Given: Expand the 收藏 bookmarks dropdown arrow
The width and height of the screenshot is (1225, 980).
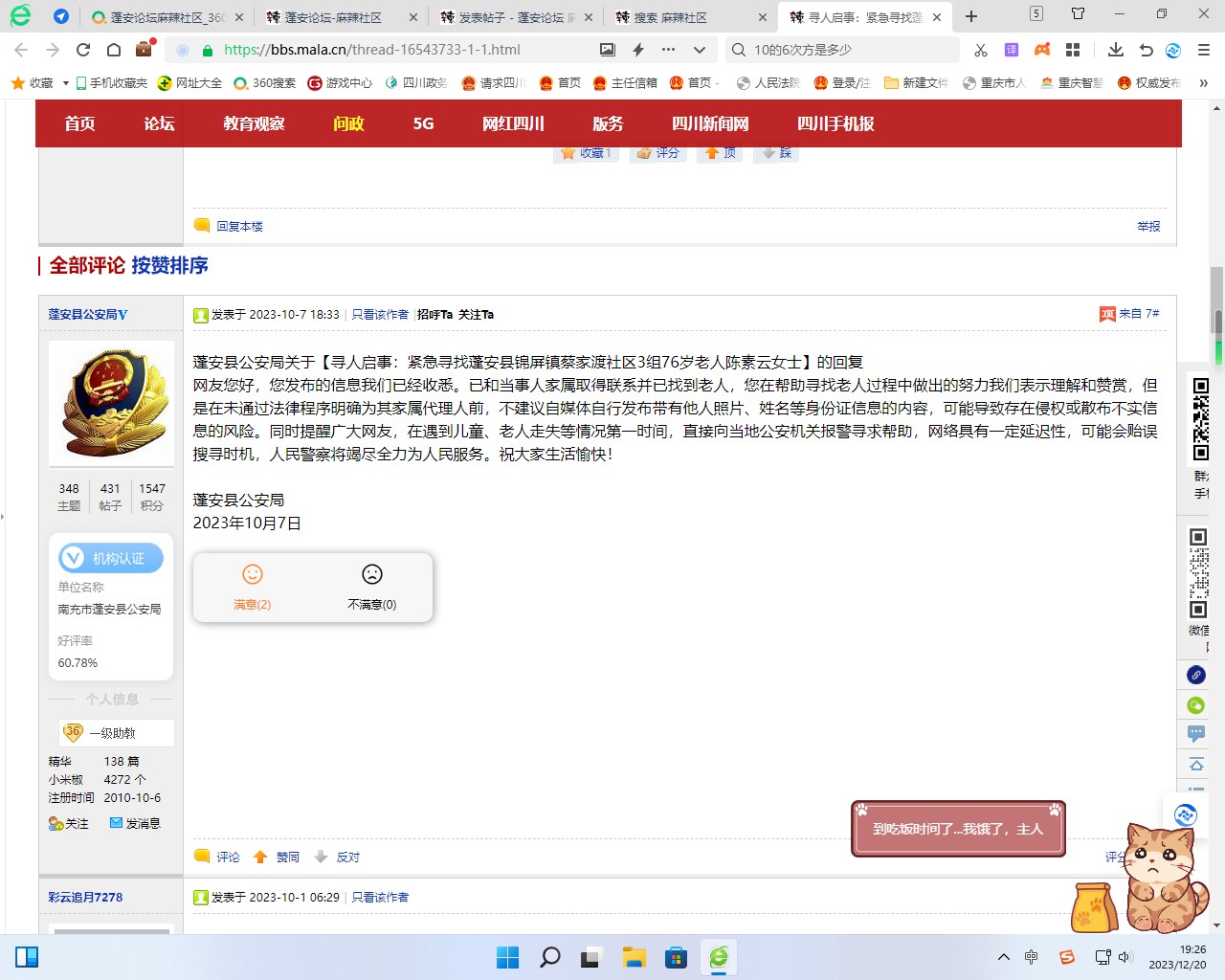Looking at the screenshot, I should (x=65, y=83).
